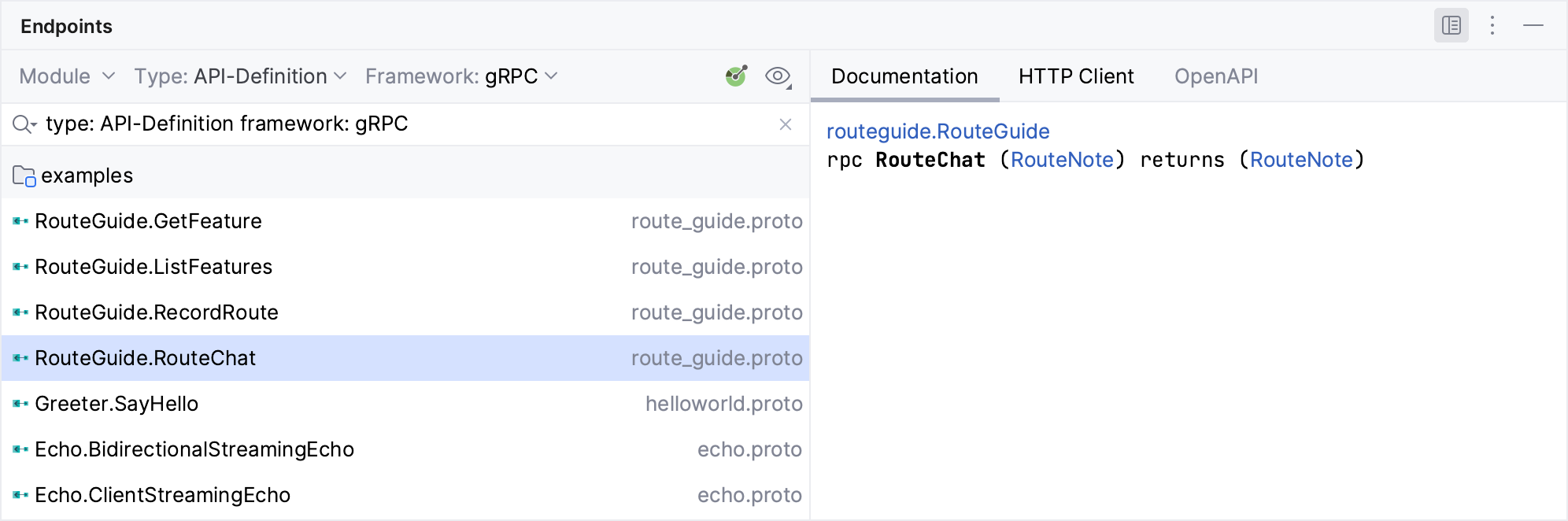
Task: Follow the routeguide.RouteGuide link
Action: pyautogui.click(x=937, y=131)
